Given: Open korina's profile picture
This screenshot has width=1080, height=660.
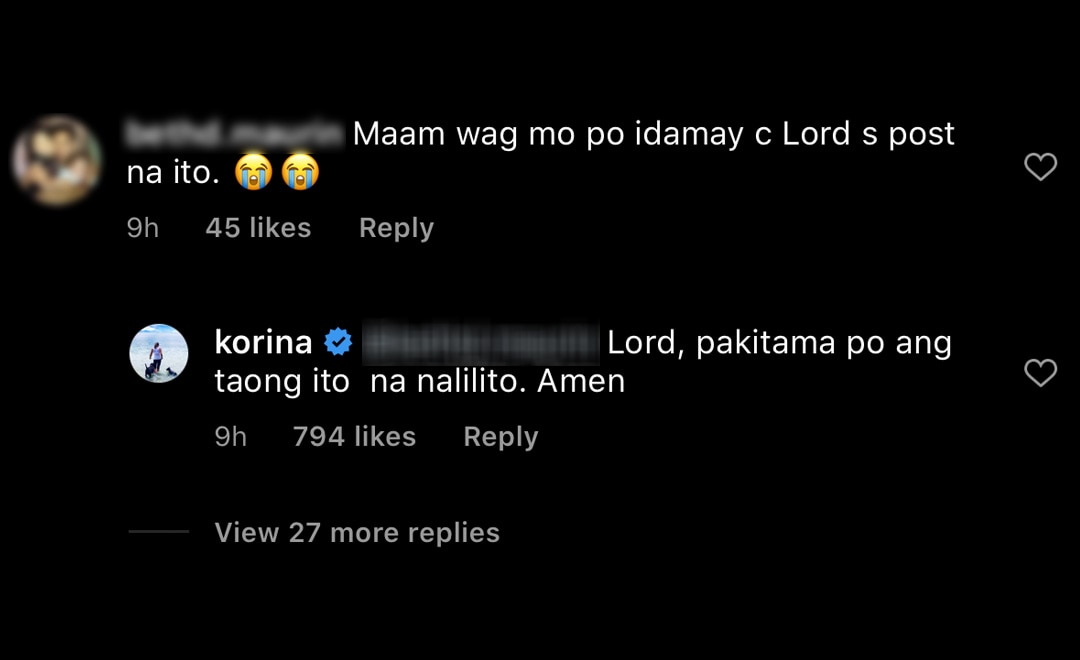Looking at the screenshot, I should (x=159, y=353).
